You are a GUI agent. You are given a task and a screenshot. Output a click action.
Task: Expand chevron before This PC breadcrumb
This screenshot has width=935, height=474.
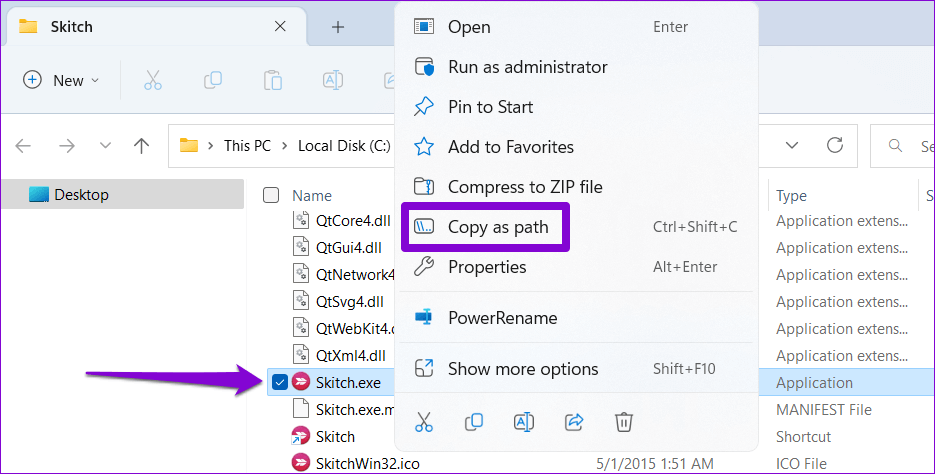[x=210, y=145]
